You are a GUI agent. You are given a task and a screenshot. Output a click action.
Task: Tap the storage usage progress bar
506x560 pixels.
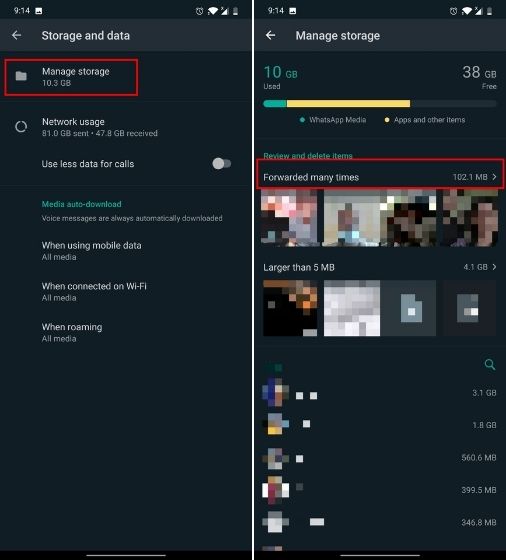tap(380, 104)
